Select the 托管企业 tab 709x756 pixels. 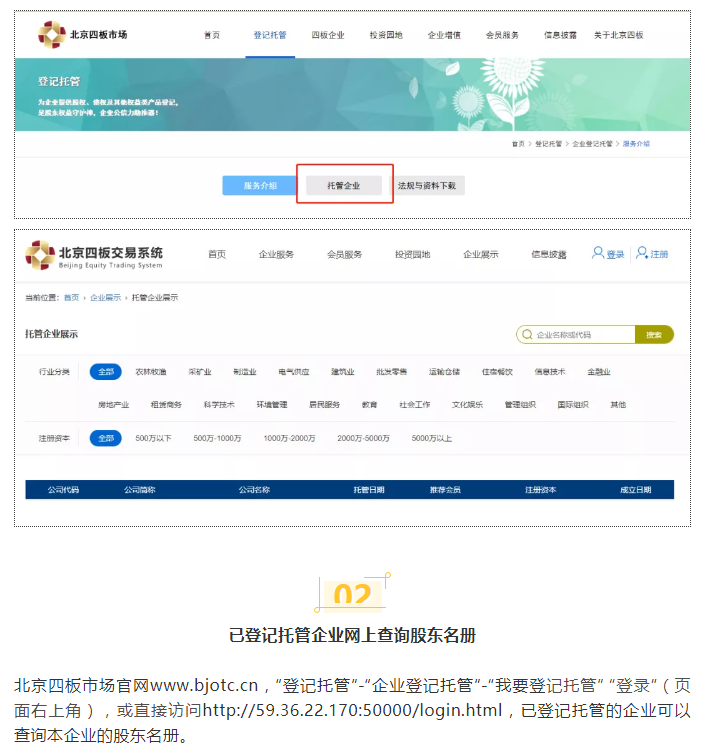click(344, 186)
